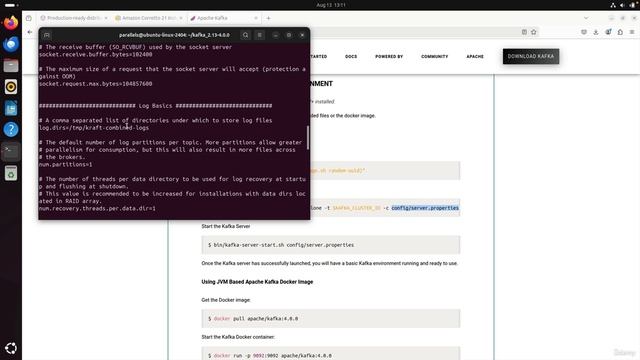Open Firefox application menu
The image size is (640, 360).
coord(632,32)
